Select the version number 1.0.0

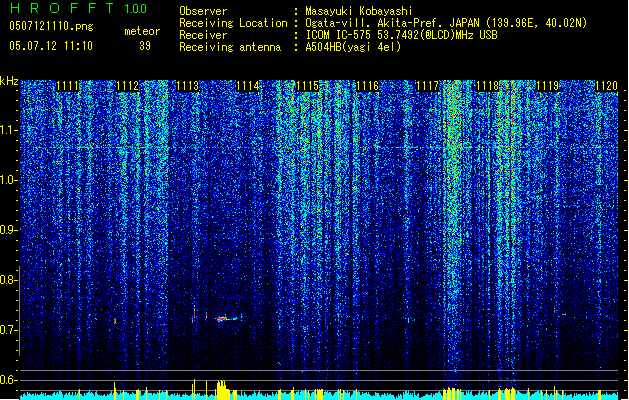tap(136, 8)
